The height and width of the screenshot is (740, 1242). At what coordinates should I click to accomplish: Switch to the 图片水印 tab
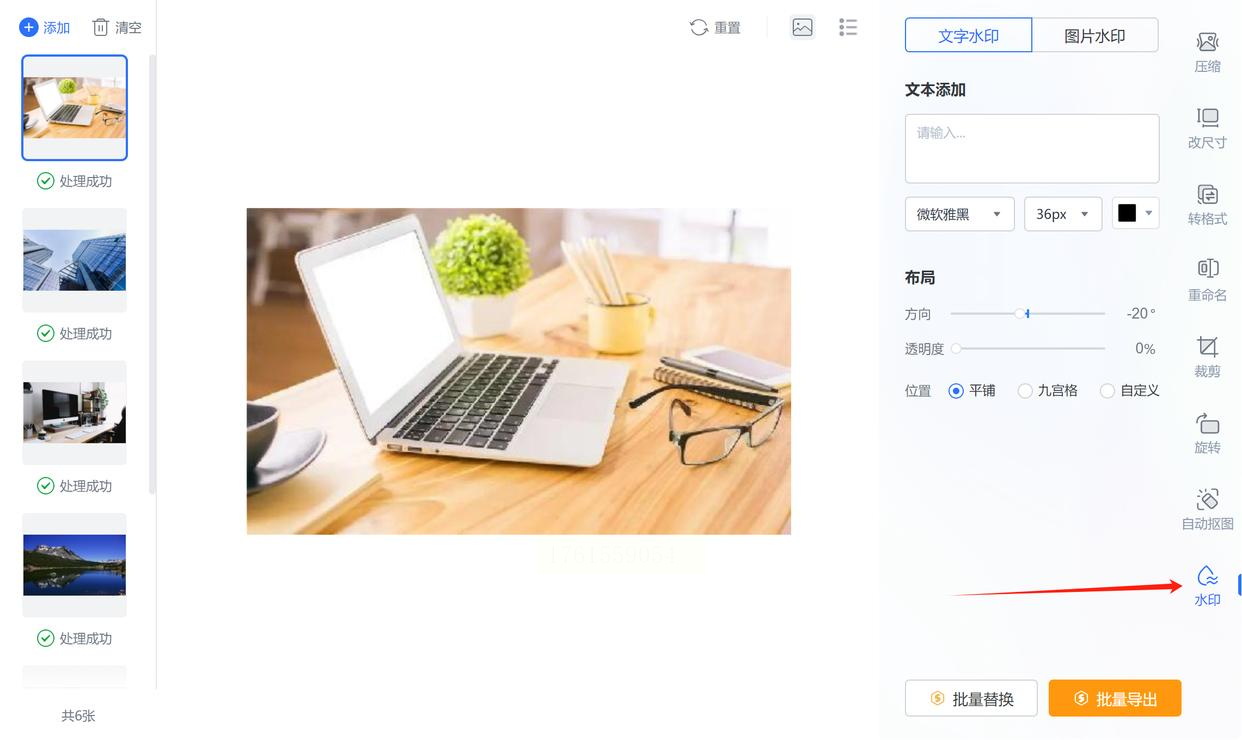(x=1095, y=35)
